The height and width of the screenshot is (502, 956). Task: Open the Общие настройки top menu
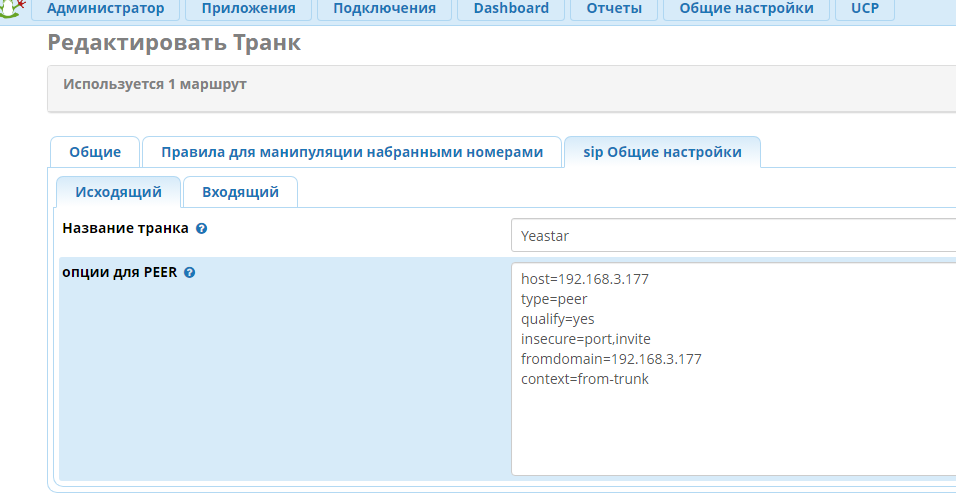[x=746, y=9]
